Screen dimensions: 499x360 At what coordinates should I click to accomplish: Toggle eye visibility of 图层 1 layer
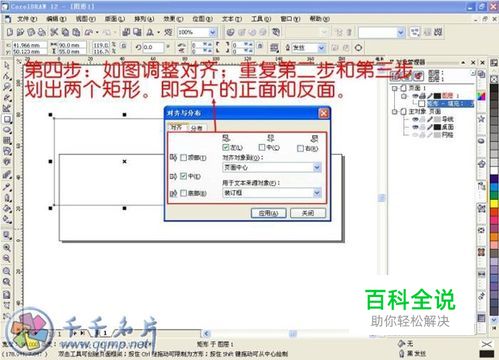415,96
